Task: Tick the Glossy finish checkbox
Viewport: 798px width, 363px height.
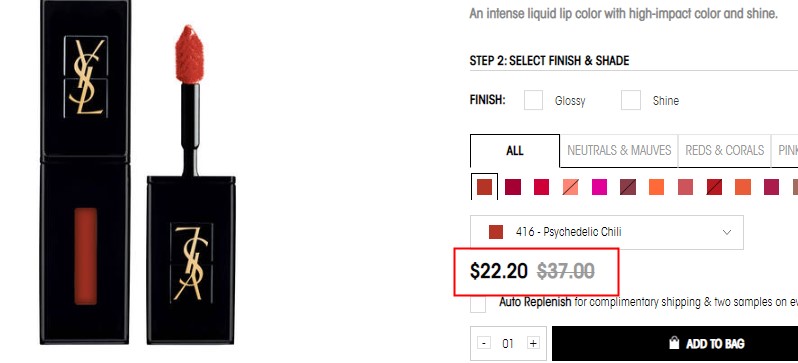Action: 533,100
